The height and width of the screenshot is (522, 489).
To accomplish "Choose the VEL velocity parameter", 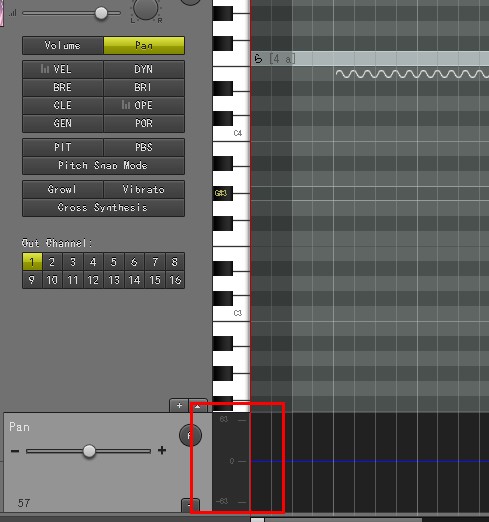I will pos(63,69).
